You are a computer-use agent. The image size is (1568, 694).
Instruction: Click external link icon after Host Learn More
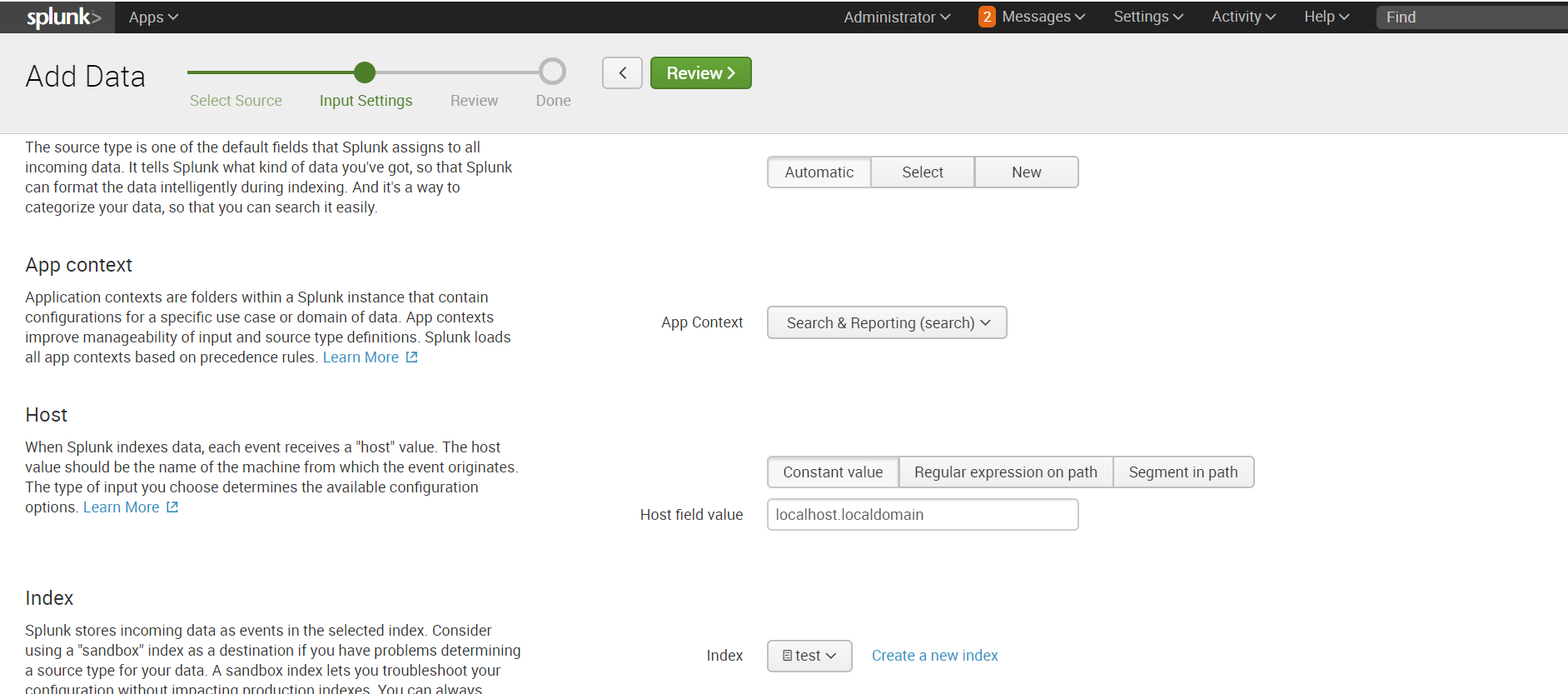point(172,507)
